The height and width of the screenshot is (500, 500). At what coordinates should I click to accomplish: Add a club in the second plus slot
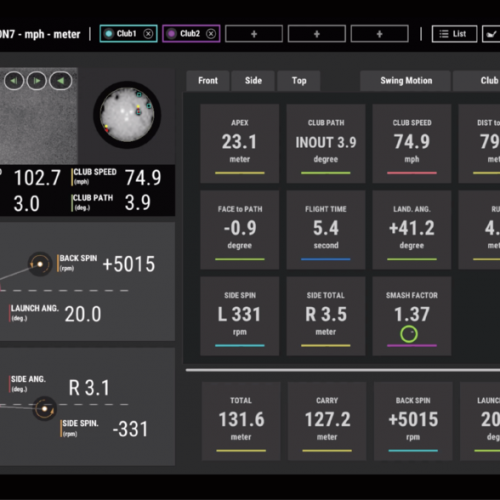coord(317,34)
